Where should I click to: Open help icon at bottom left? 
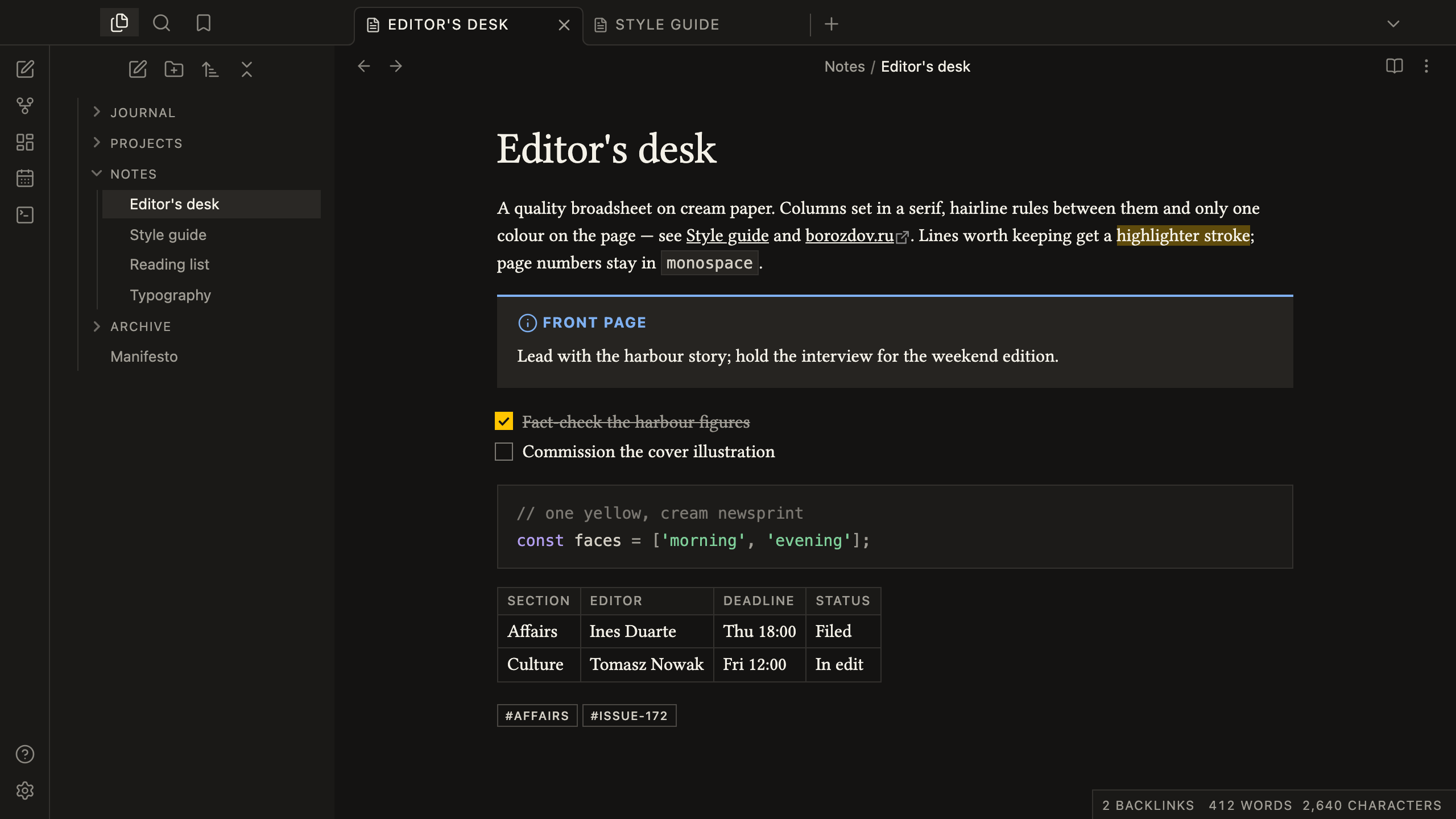(x=25, y=754)
